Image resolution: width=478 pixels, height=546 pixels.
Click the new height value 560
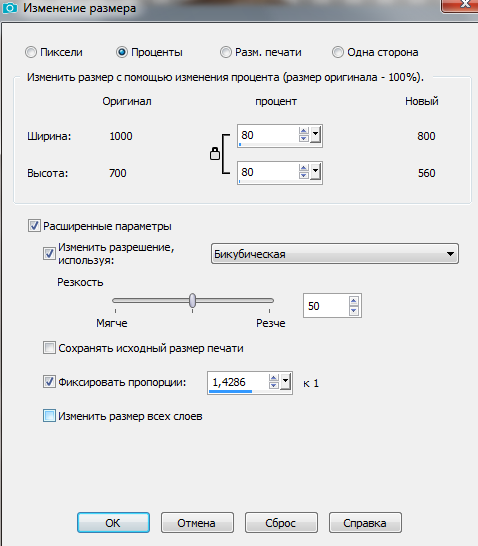pyautogui.click(x=426, y=173)
